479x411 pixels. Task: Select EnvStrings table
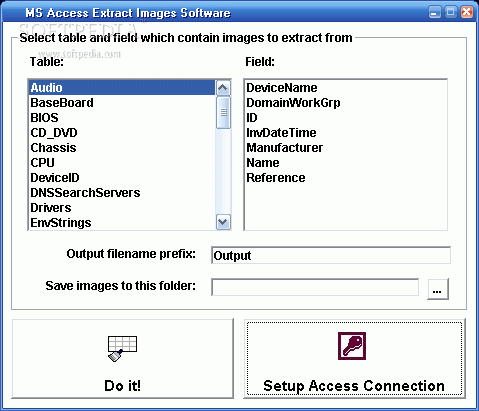pos(122,223)
